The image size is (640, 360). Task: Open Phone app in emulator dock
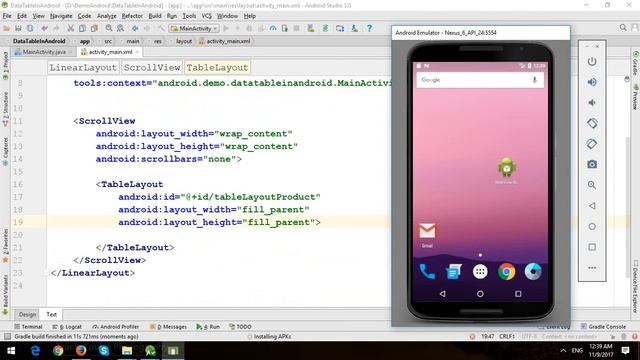[427, 272]
